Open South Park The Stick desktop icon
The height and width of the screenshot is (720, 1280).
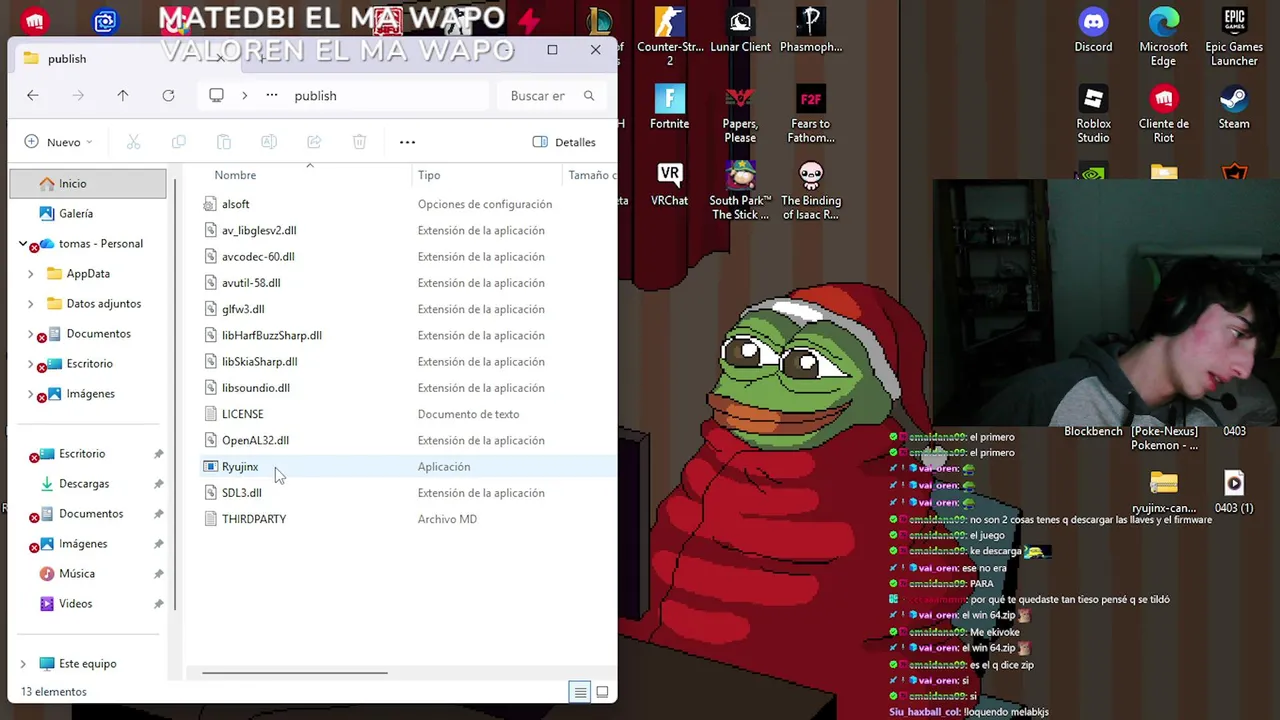(740, 191)
